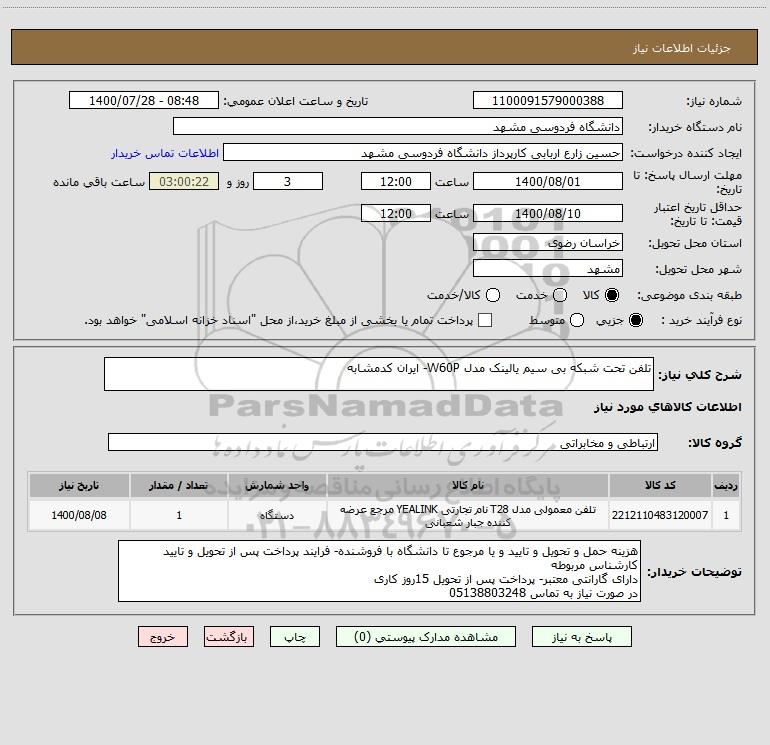Click the 'شرح کلی نیاز' label

click(x=700, y=375)
